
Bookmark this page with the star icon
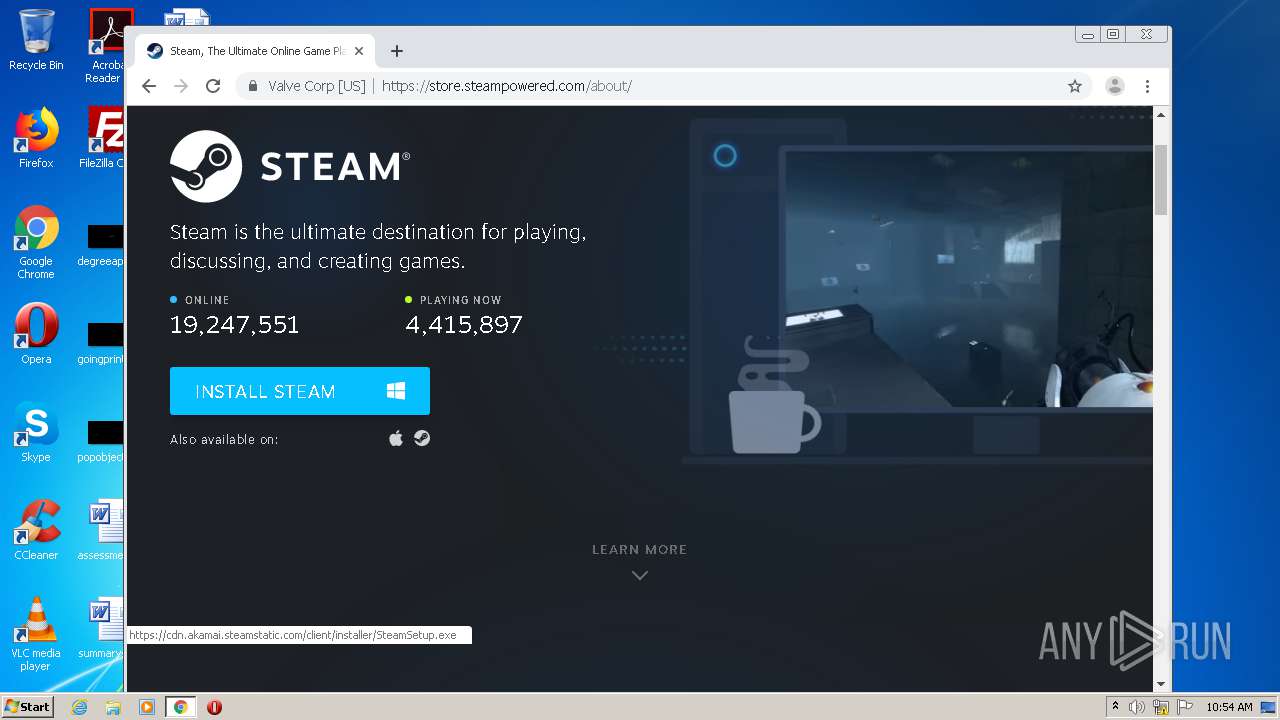pyautogui.click(x=1075, y=86)
